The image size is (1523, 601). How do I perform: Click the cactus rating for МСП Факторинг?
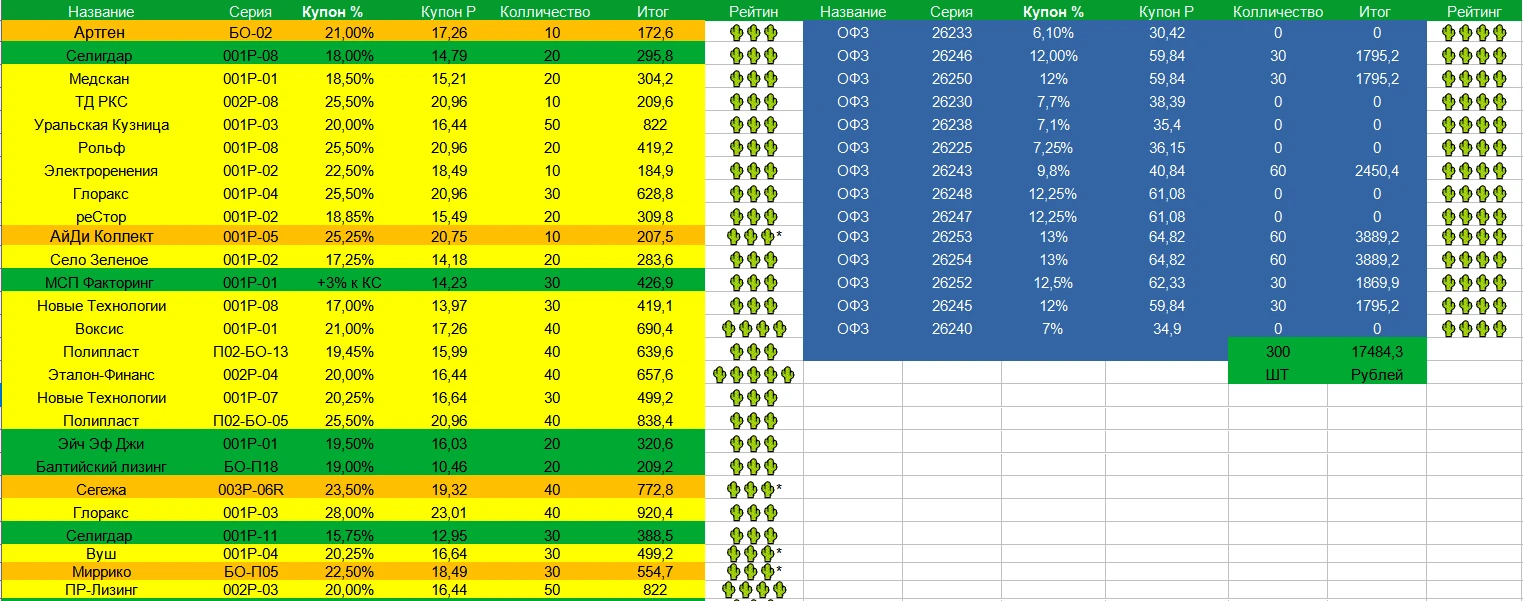click(x=753, y=283)
